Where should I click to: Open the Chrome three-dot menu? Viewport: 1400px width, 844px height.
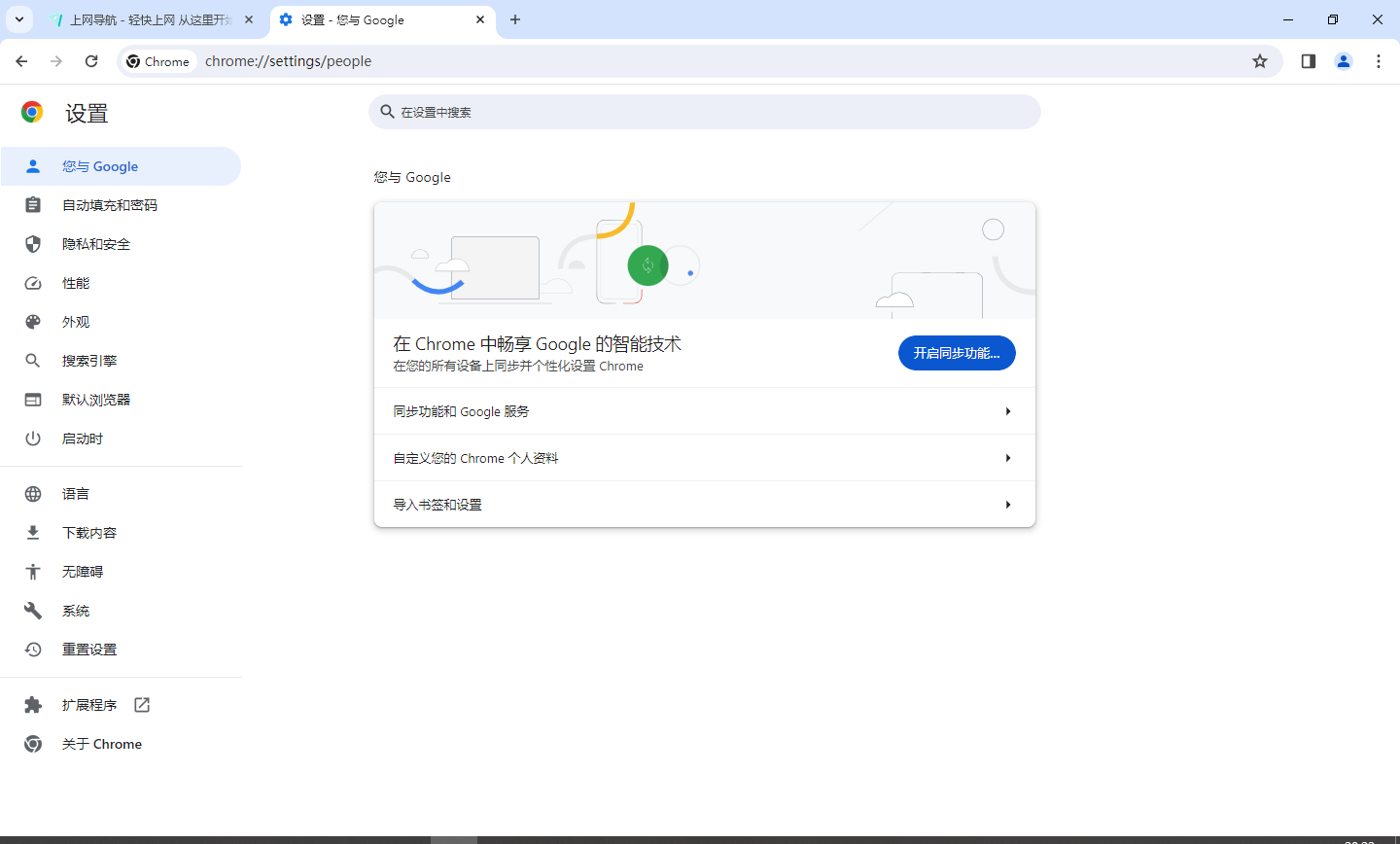[x=1379, y=61]
